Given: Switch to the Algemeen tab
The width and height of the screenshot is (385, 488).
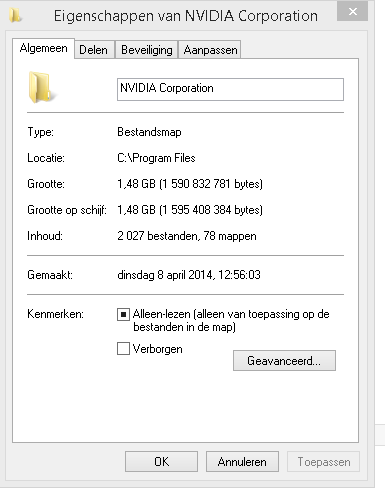Looking at the screenshot, I should click(x=44, y=49).
